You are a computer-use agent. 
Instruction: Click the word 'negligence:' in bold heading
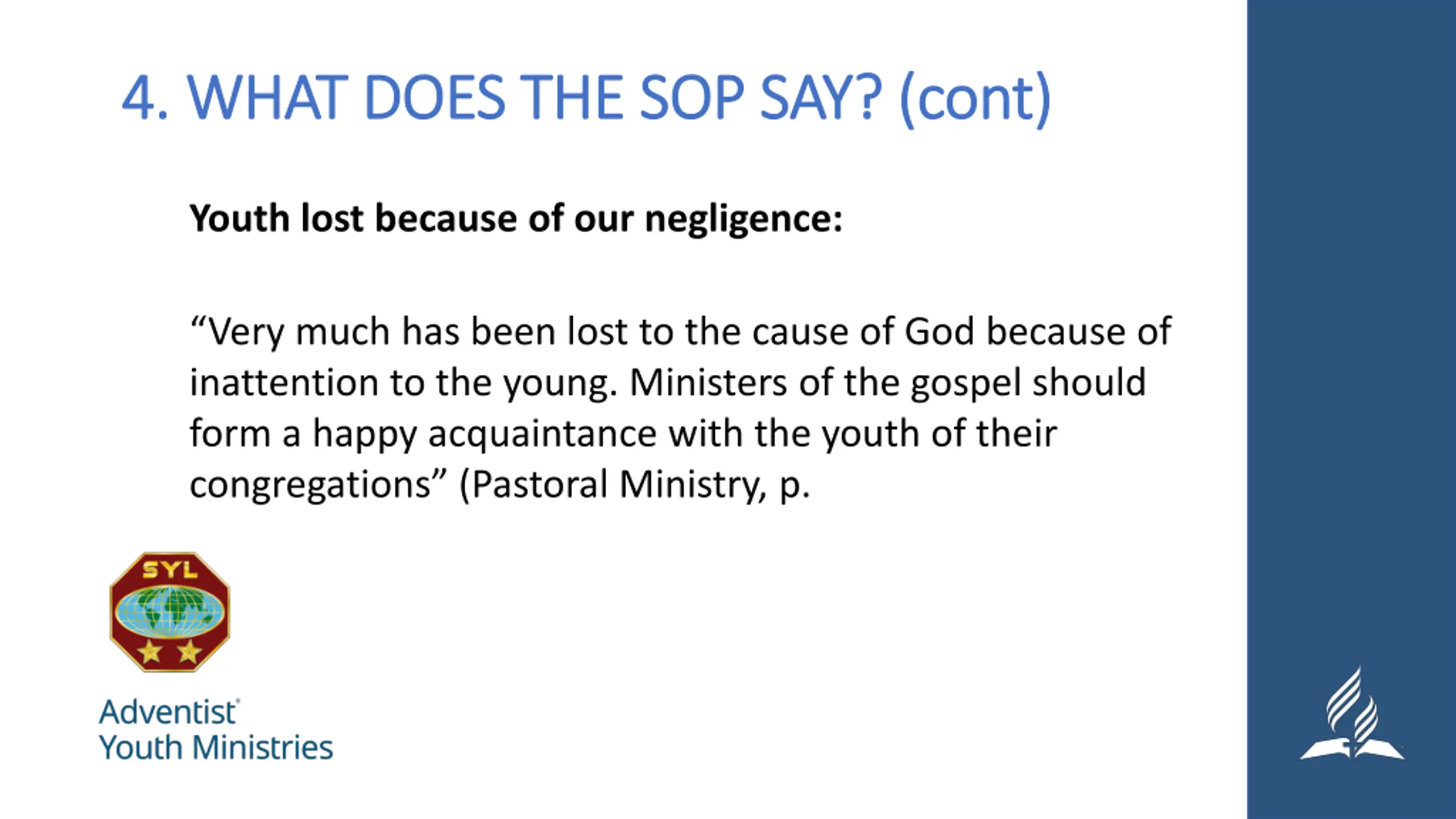744,220
